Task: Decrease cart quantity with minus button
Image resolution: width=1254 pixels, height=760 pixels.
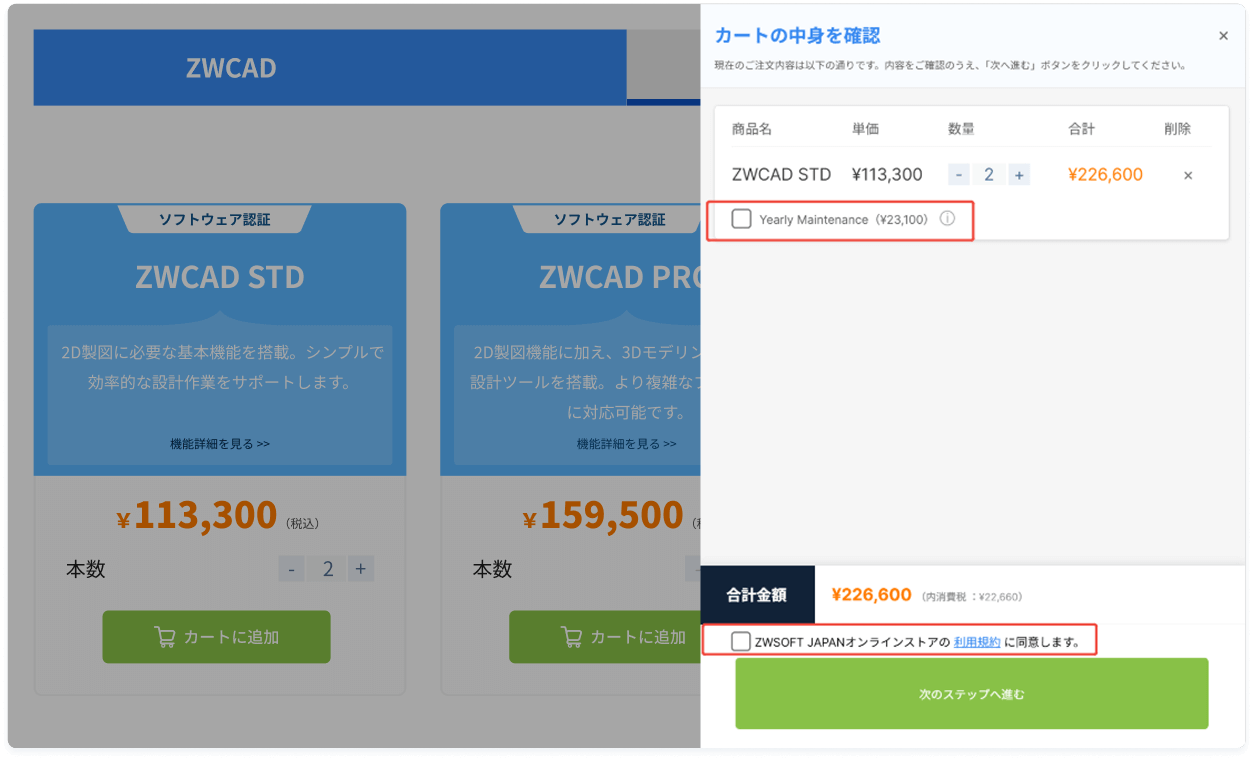Action: tap(959, 175)
